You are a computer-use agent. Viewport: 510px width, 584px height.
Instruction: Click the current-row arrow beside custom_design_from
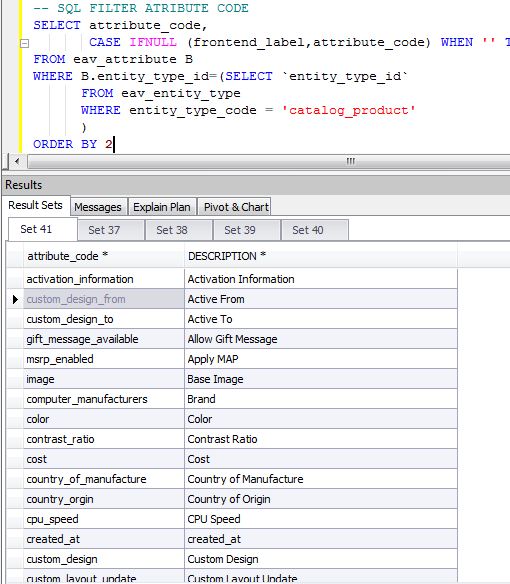(x=15, y=299)
